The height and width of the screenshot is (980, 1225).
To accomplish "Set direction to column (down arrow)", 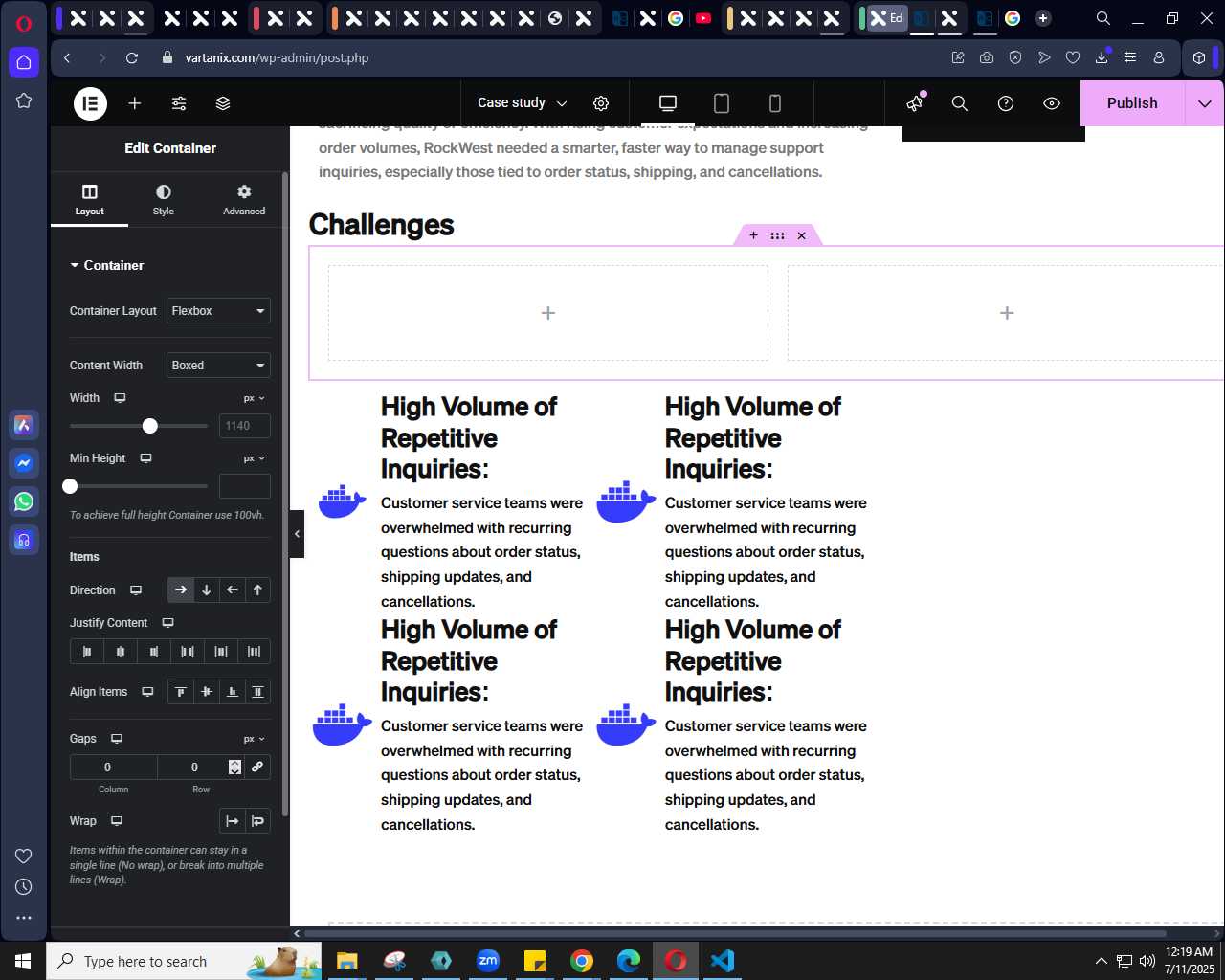I will (206, 590).
